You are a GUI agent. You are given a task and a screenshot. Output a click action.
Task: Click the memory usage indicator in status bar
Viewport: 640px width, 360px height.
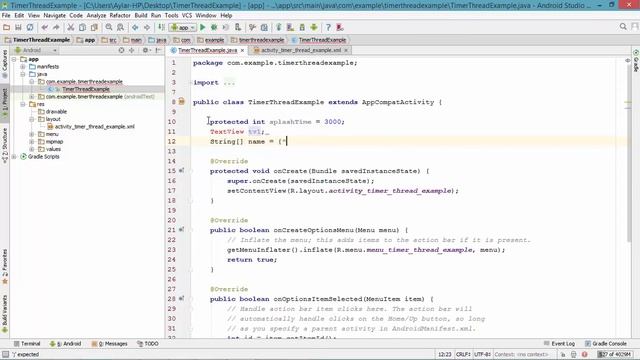614,354
